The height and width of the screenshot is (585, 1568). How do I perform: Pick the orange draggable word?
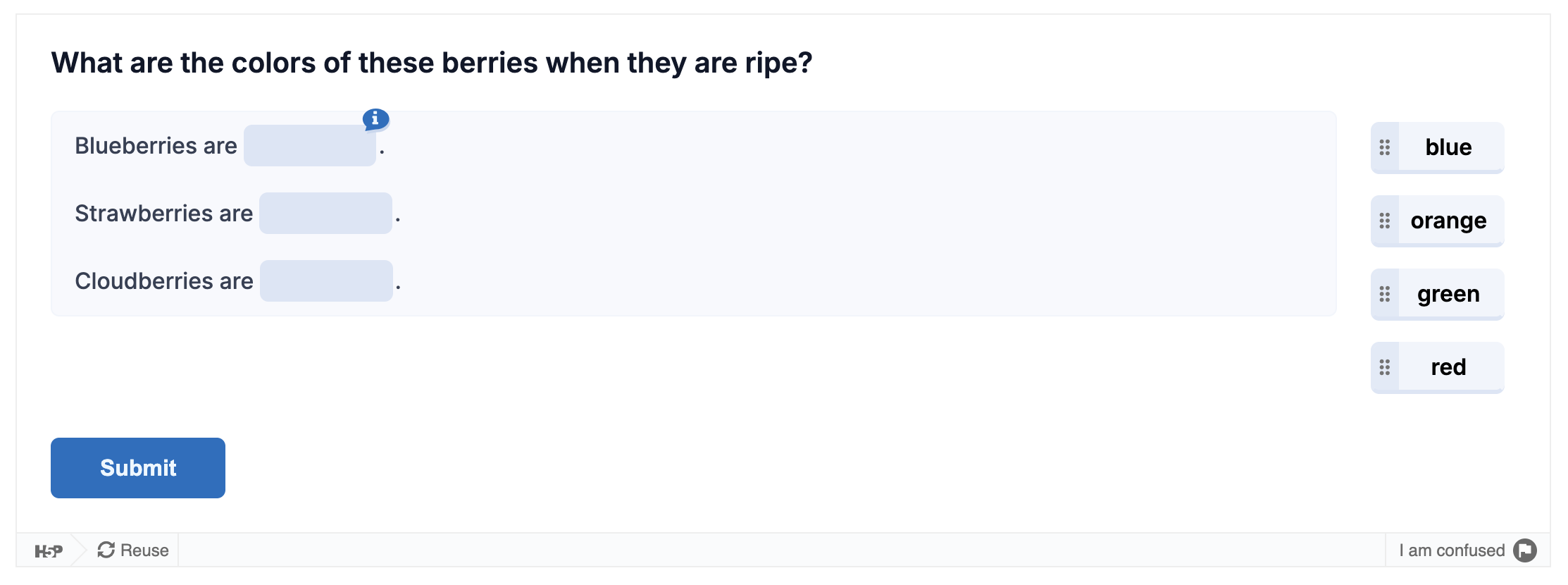click(x=1448, y=221)
